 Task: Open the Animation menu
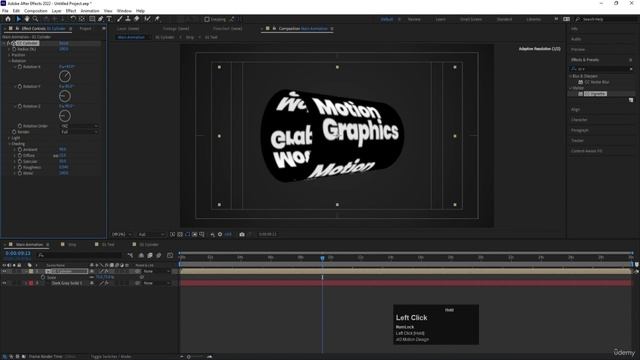click(x=90, y=11)
